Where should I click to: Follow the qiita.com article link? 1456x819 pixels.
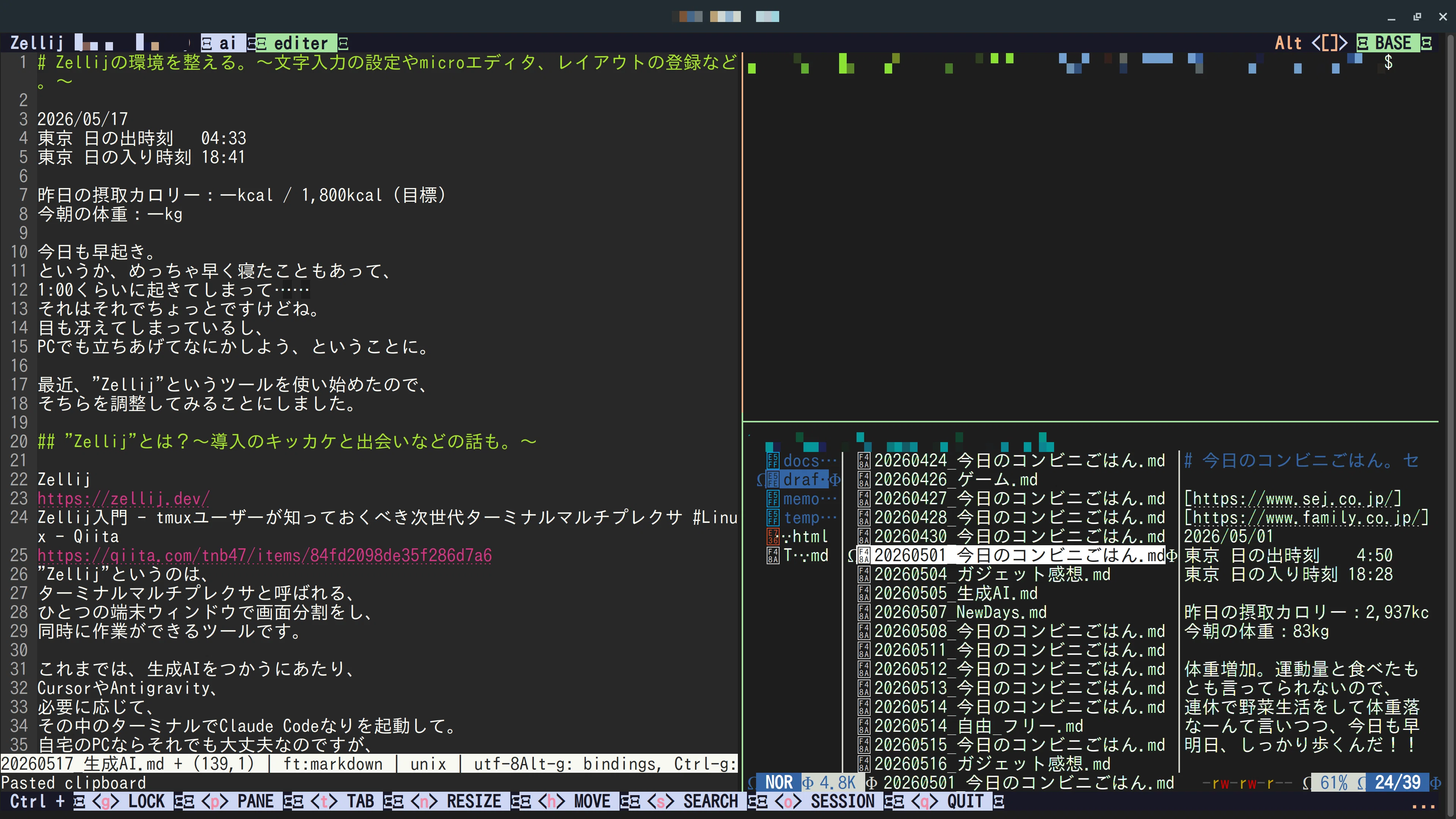point(265,555)
